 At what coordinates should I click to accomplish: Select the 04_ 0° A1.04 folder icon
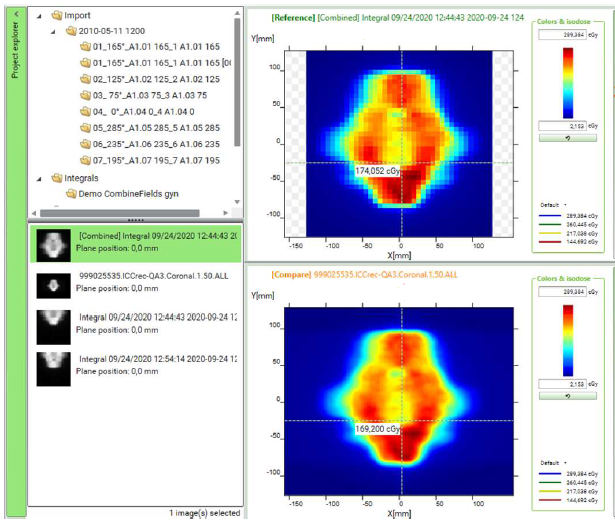click(x=85, y=112)
